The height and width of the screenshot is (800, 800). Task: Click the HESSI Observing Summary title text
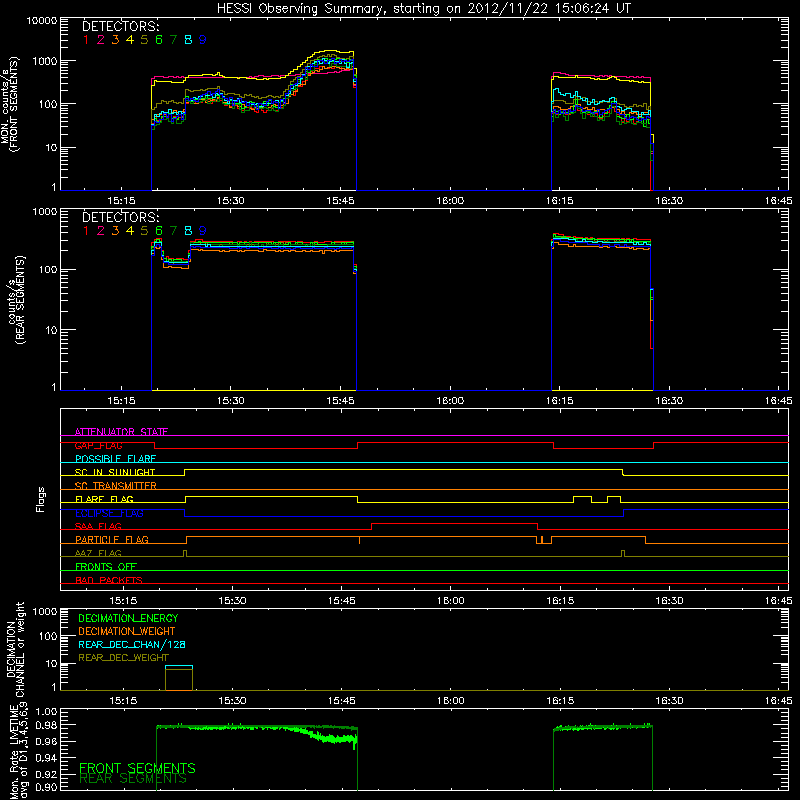pyautogui.click(x=423, y=8)
